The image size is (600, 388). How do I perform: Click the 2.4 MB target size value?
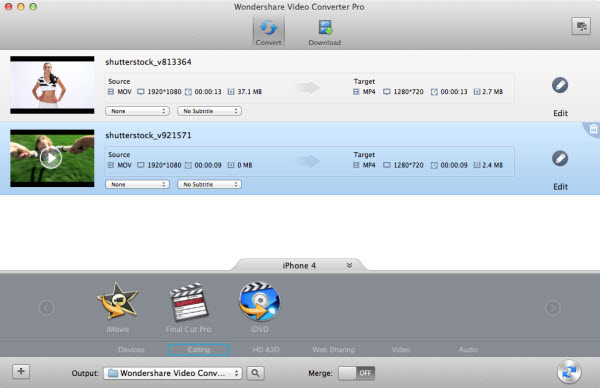[x=492, y=165]
